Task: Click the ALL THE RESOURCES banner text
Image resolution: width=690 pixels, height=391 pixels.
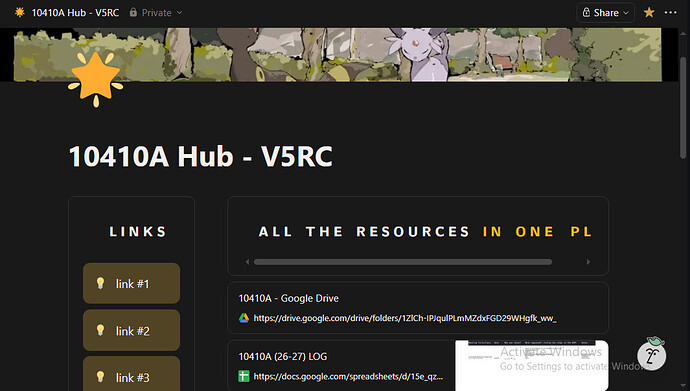Action: pos(426,232)
